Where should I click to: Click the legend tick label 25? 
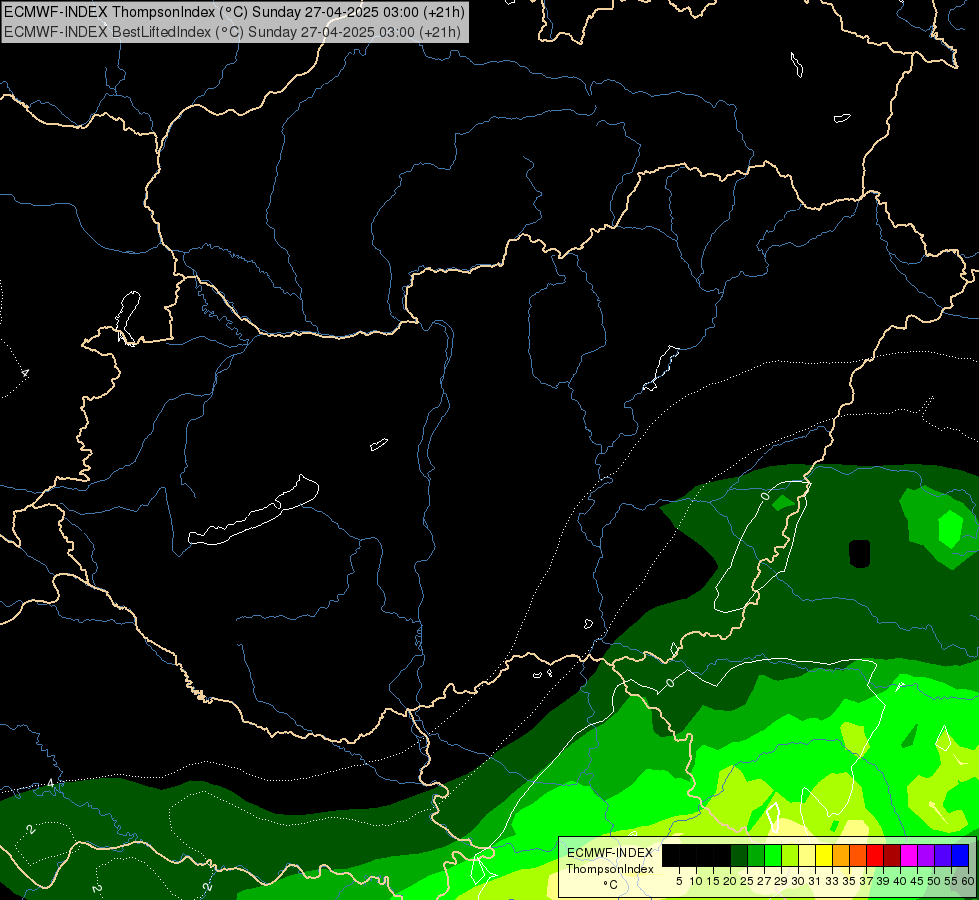pyautogui.click(x=747, y=881)
